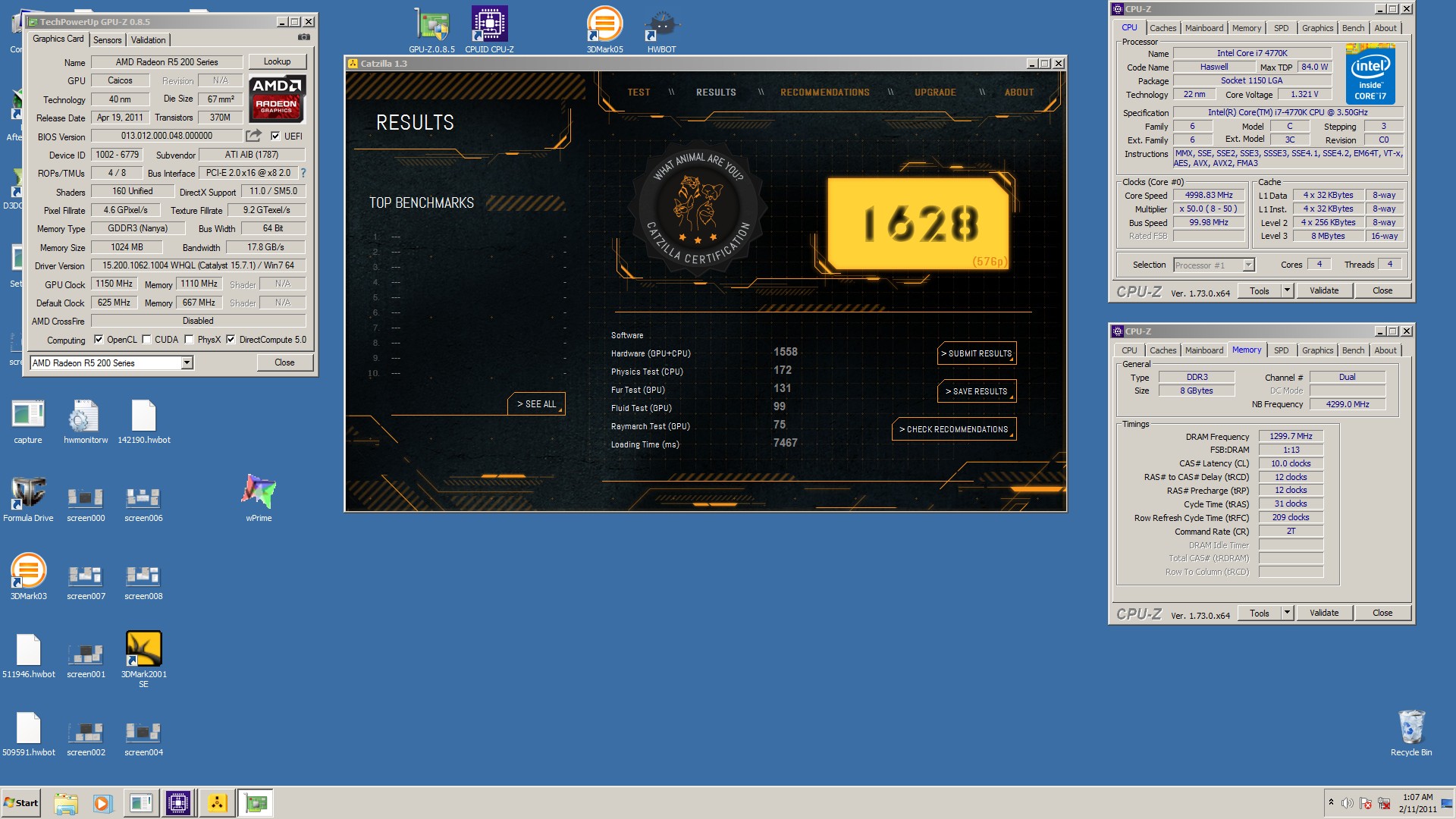Viewport: 1456px width, 819px height.
Task: Select the screen007 image file
Action: coord(86,583)
